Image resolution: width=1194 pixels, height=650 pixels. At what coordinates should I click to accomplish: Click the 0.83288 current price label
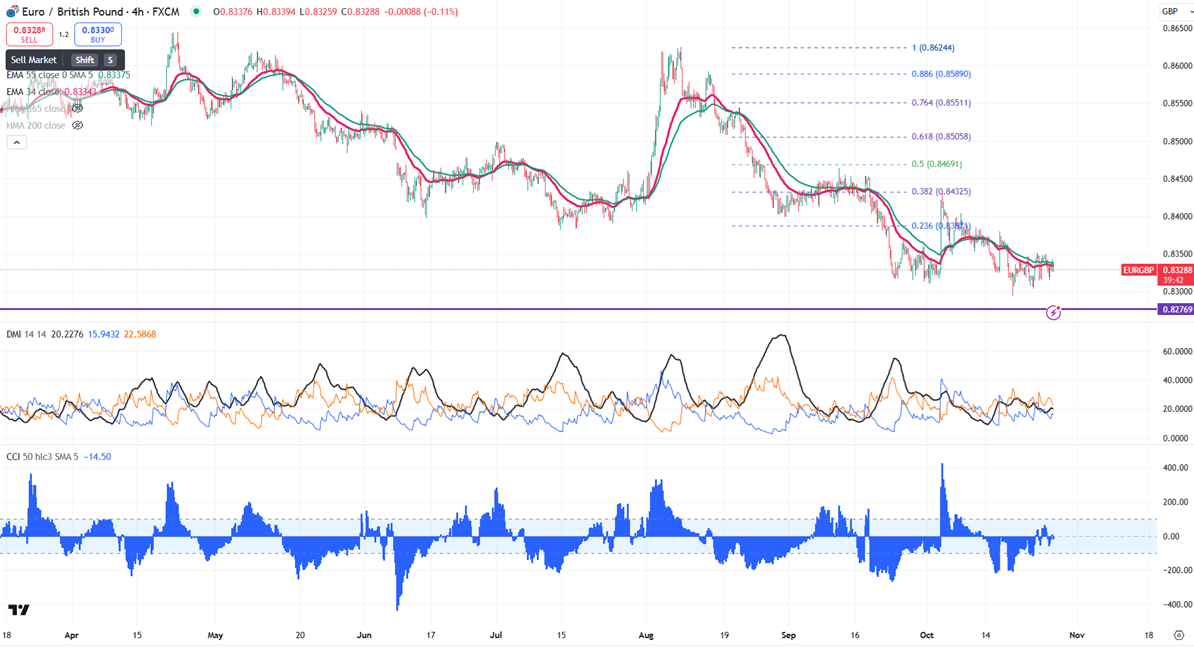1176,270
